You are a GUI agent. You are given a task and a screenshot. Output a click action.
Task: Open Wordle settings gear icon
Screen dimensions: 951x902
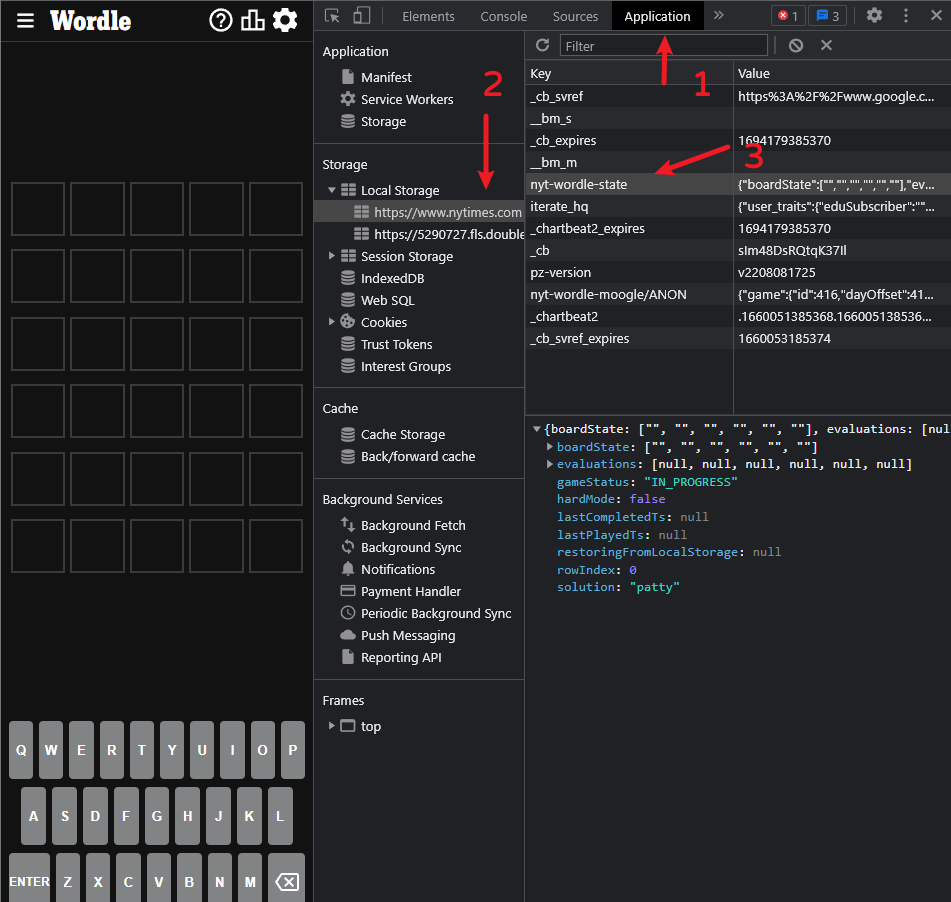[x=285, y=20]
